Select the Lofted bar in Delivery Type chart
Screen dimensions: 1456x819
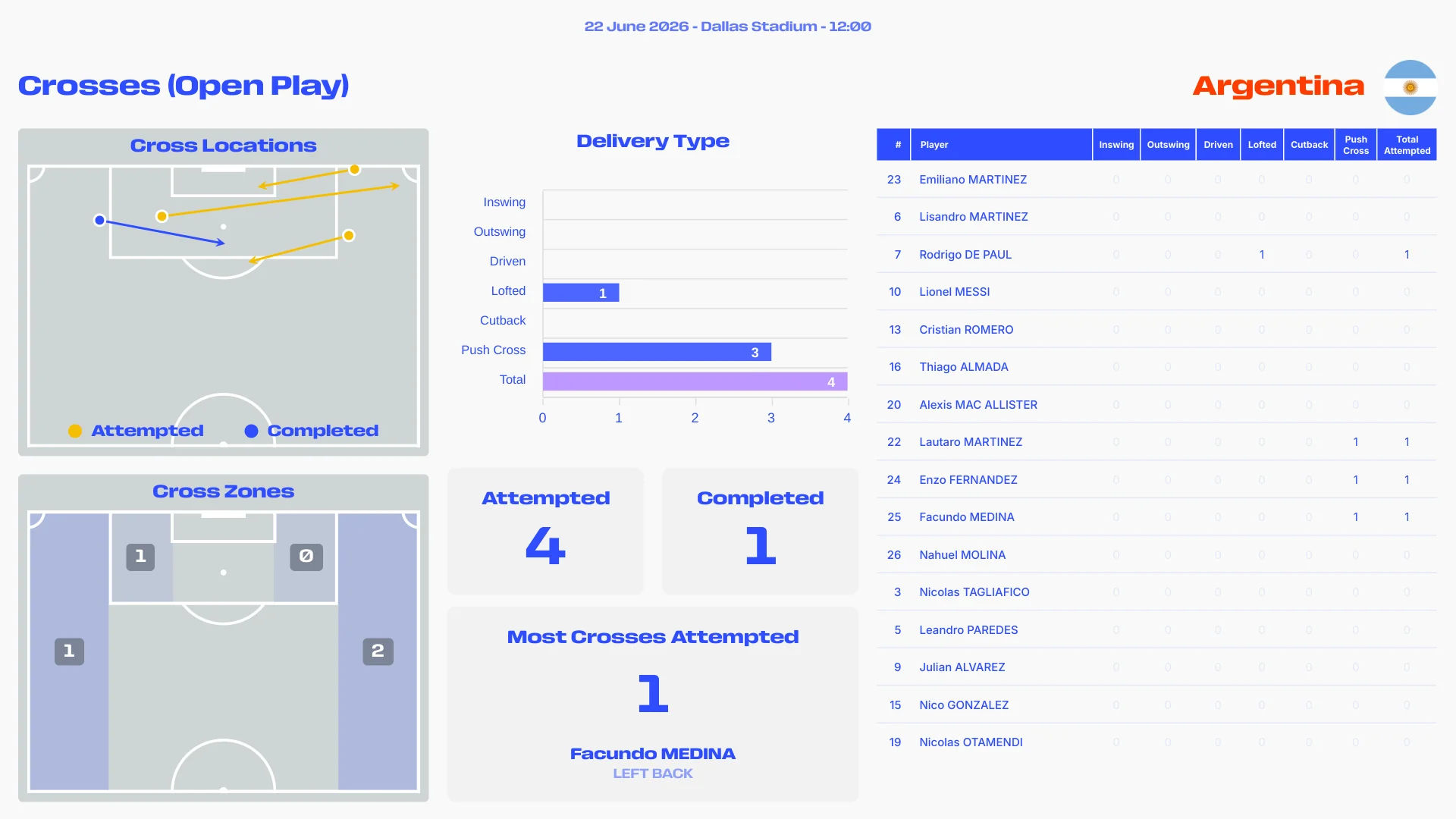tap(581, 293)
